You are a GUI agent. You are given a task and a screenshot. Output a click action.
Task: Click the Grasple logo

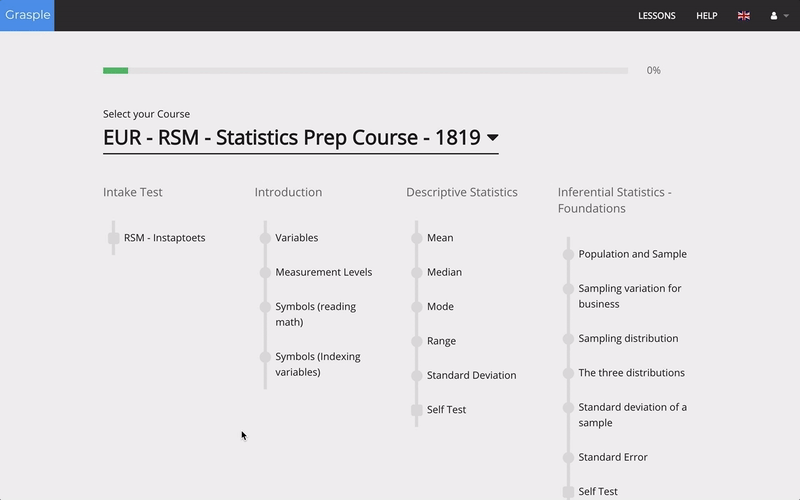(x=27, y=15)
